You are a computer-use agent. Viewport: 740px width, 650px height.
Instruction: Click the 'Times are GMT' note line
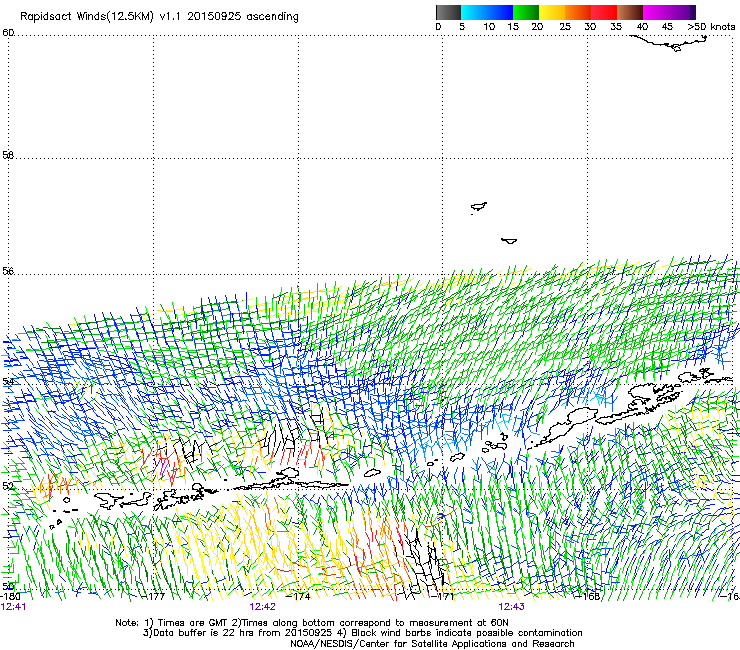point(312,623)
